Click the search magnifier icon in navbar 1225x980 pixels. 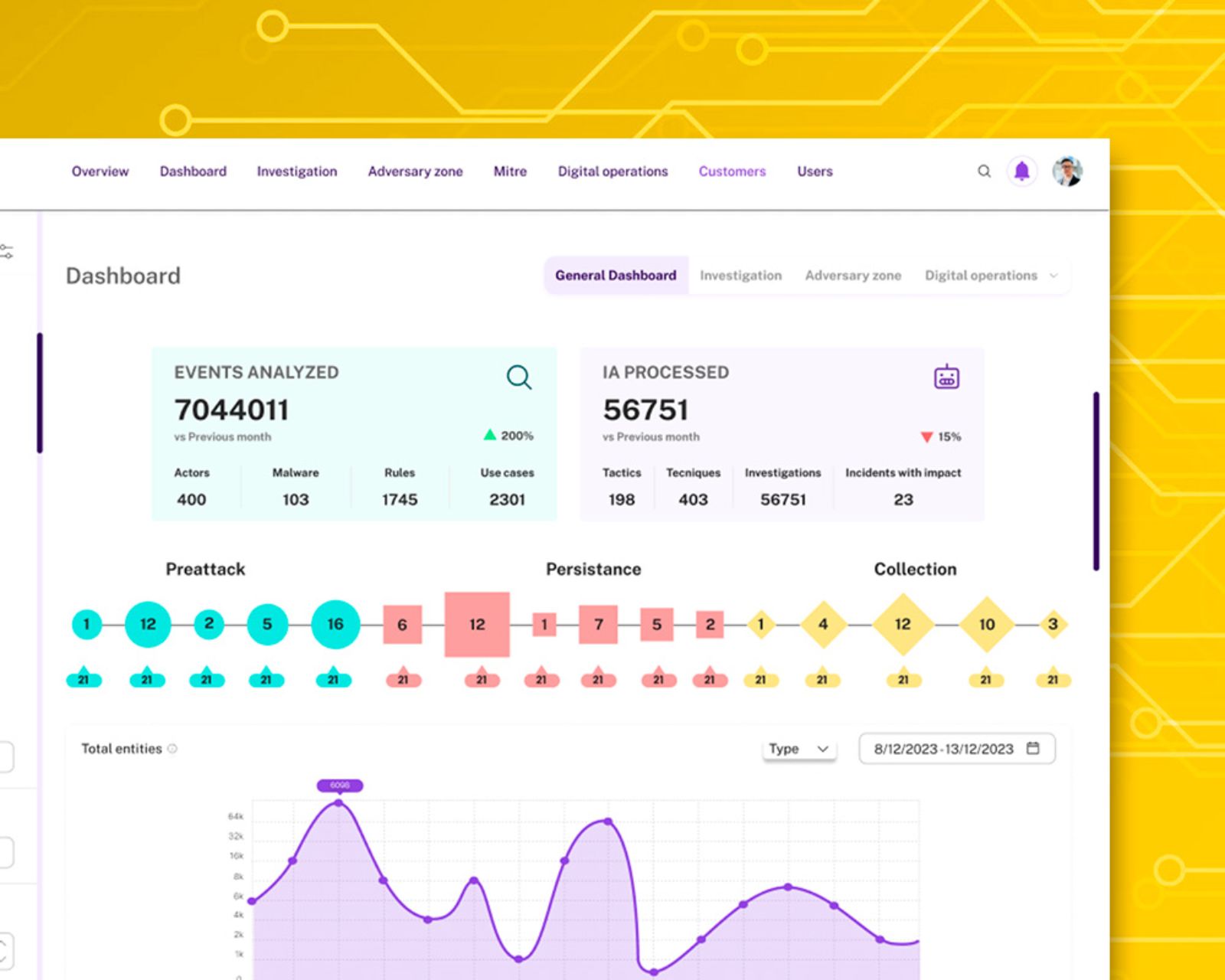[x=984, y=171]
